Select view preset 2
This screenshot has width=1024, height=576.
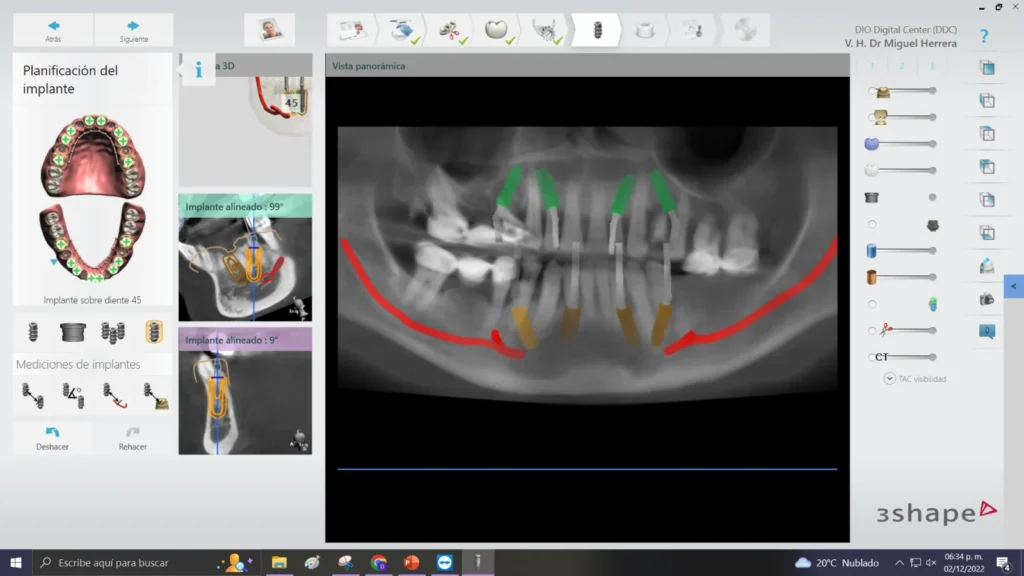click(x=902, y=66)
